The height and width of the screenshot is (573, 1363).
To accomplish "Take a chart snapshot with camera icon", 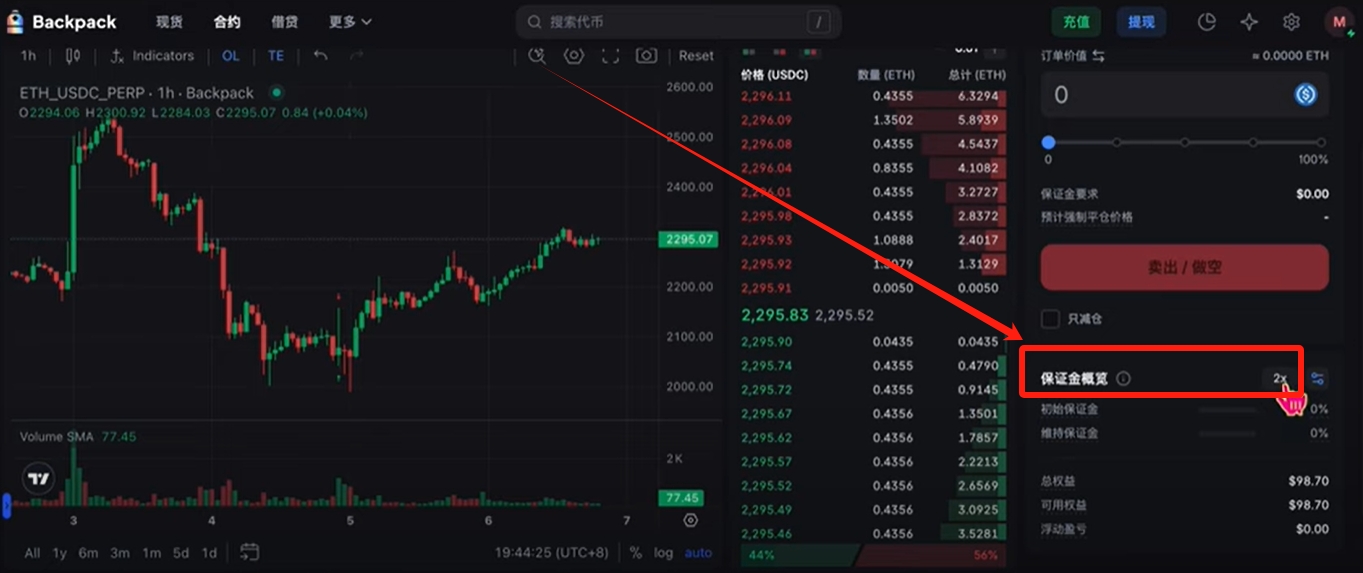I will click(x=647, y=56).
